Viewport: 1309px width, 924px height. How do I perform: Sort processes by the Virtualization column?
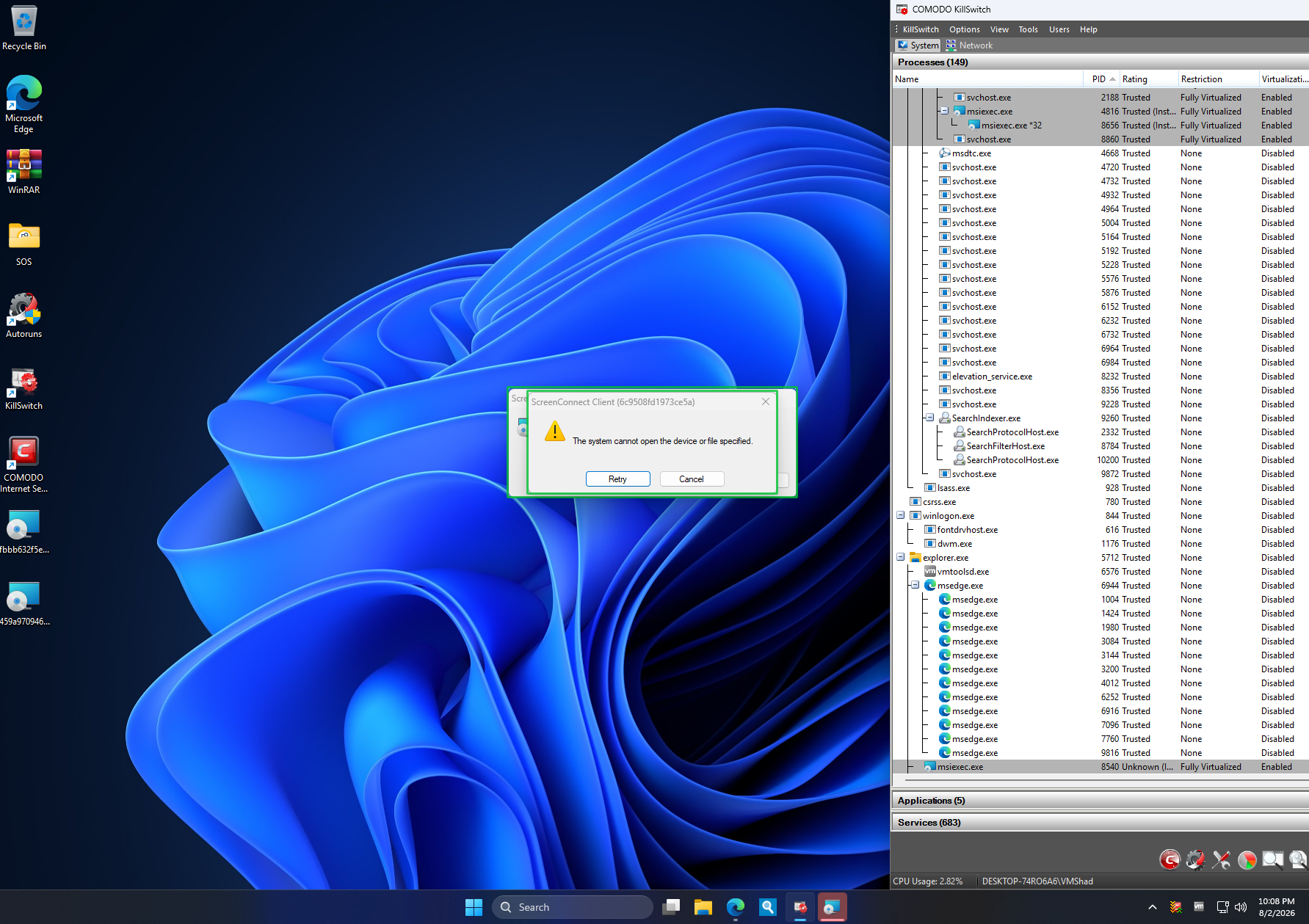point(1284,79)
